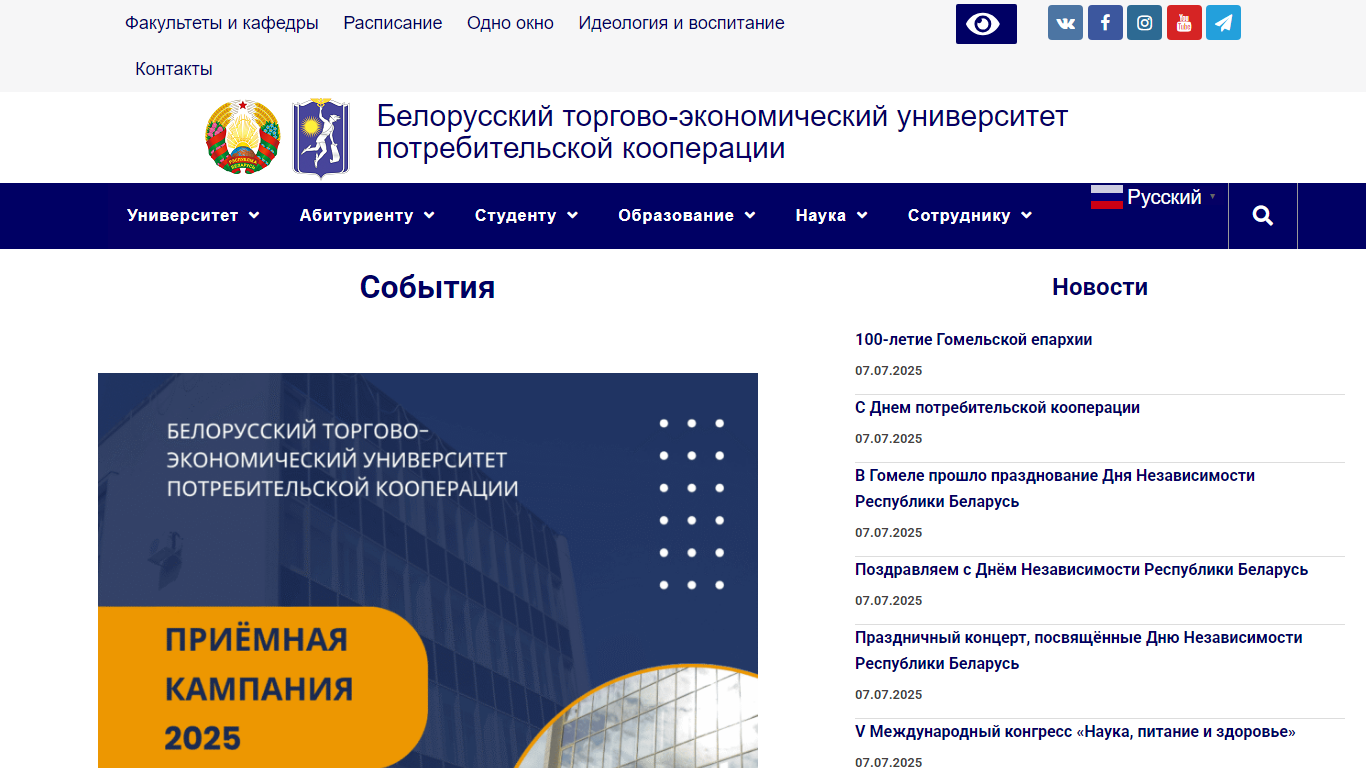Open news С Днем потребительской кооперации
The height and width of the screenshot is (768, 1366).
click(997, 408)
